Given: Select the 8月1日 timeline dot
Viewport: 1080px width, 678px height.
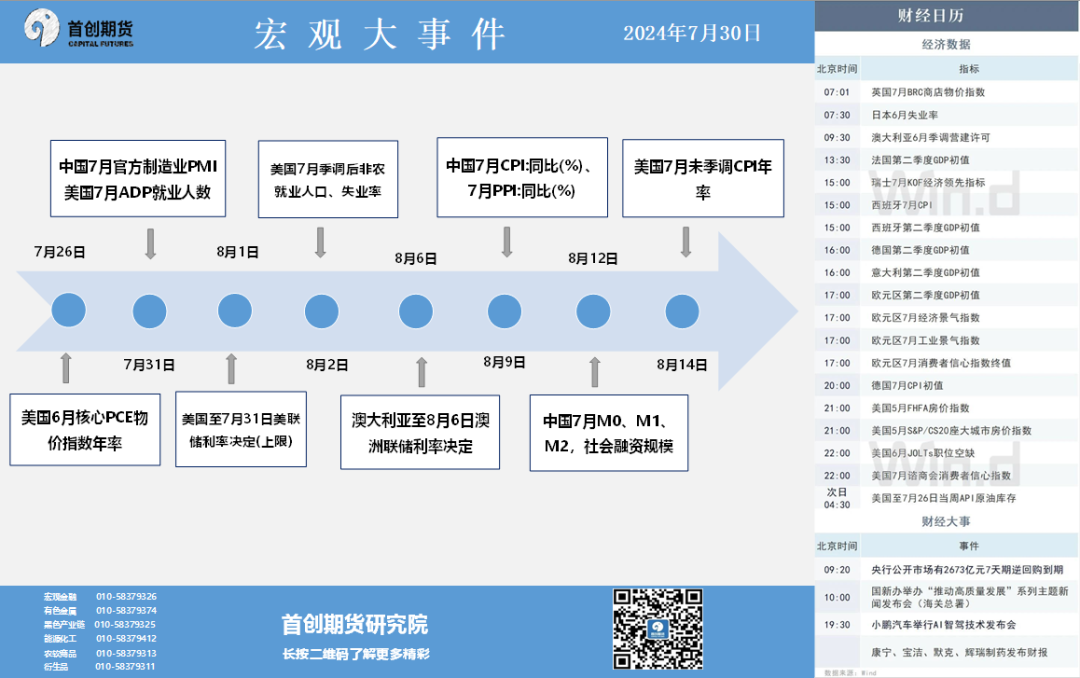Looking at the screenshot, I should (x=235, y=310).
